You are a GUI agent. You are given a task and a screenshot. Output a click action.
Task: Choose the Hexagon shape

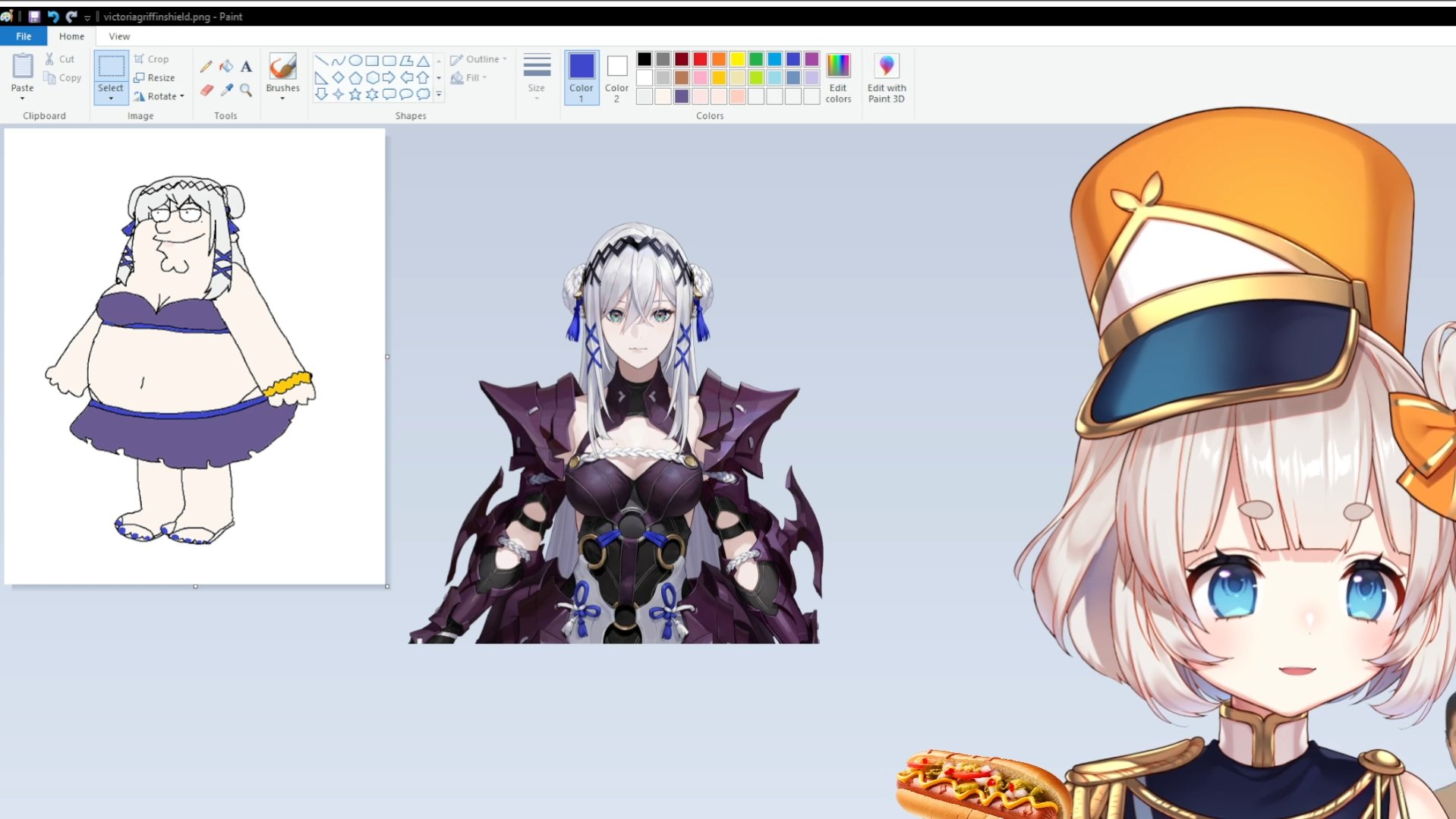click(x=372, y=77)
